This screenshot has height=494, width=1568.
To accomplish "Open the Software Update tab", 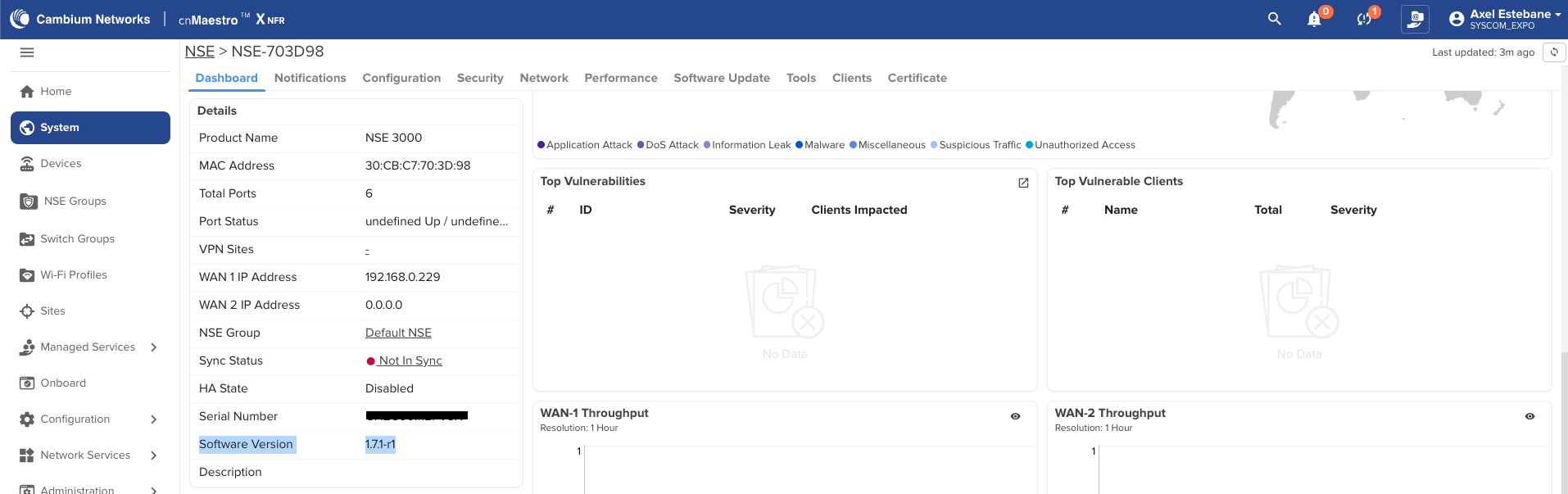I will (x=722, y=78).
